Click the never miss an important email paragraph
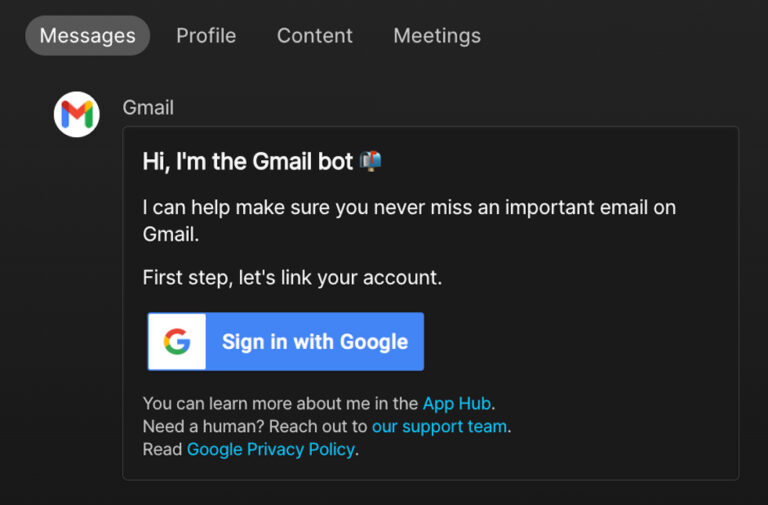Image resolution: width=768 pixels, height=505 pixels. (x=408, y=209)
